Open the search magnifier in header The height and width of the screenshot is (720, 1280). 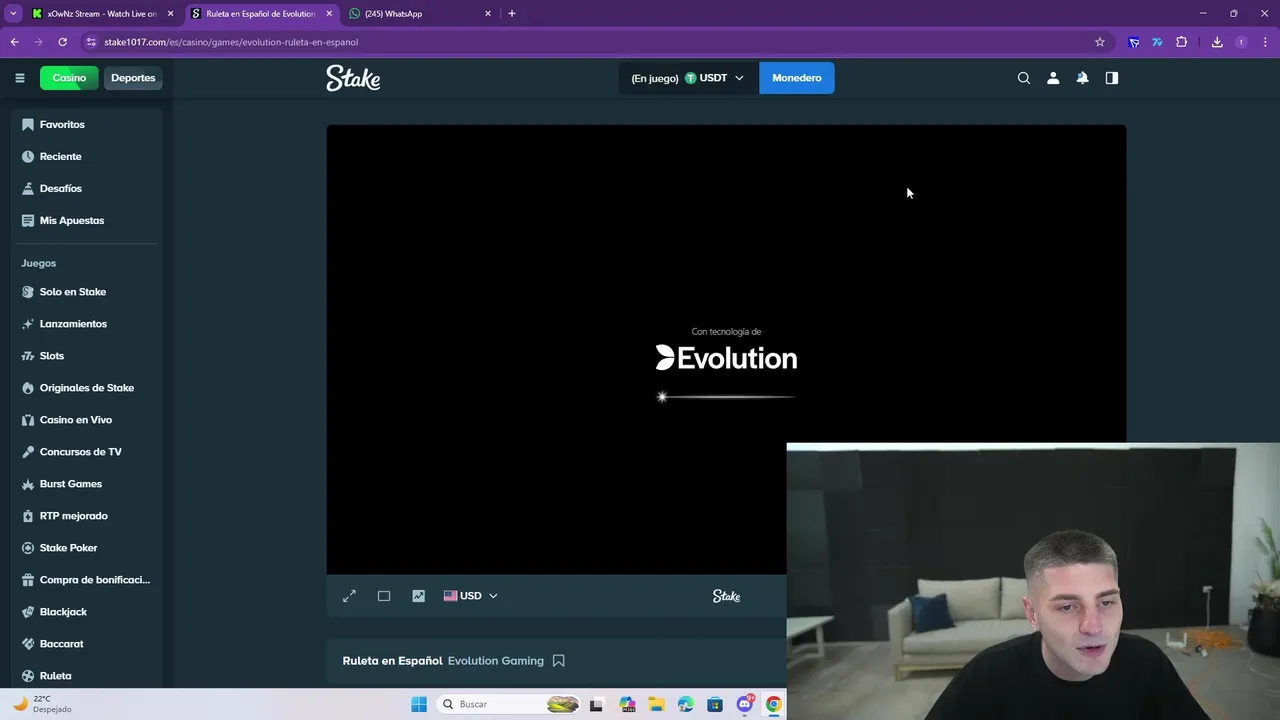point(1023,78)
